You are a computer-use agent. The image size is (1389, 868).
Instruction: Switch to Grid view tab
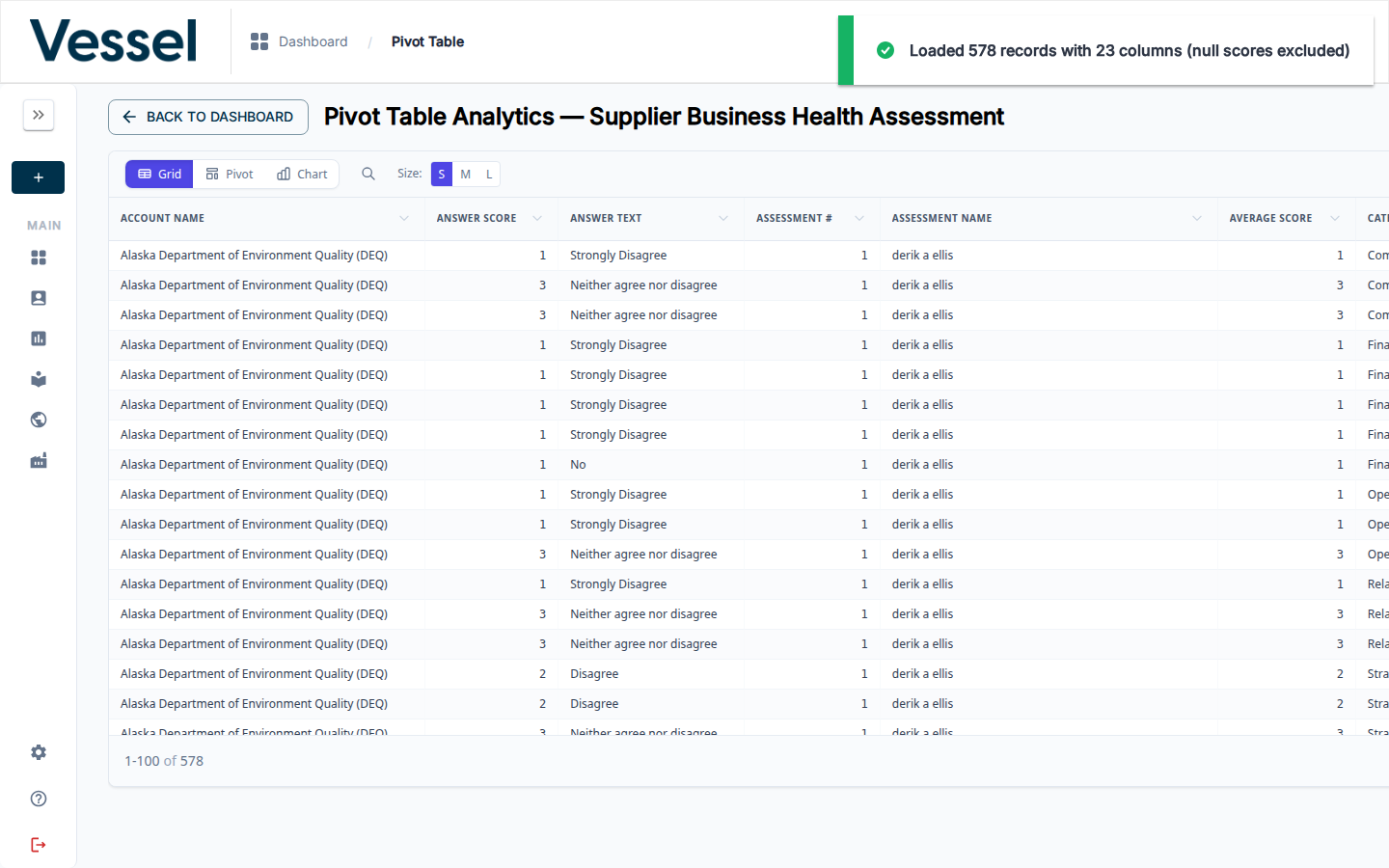point(159,175)
